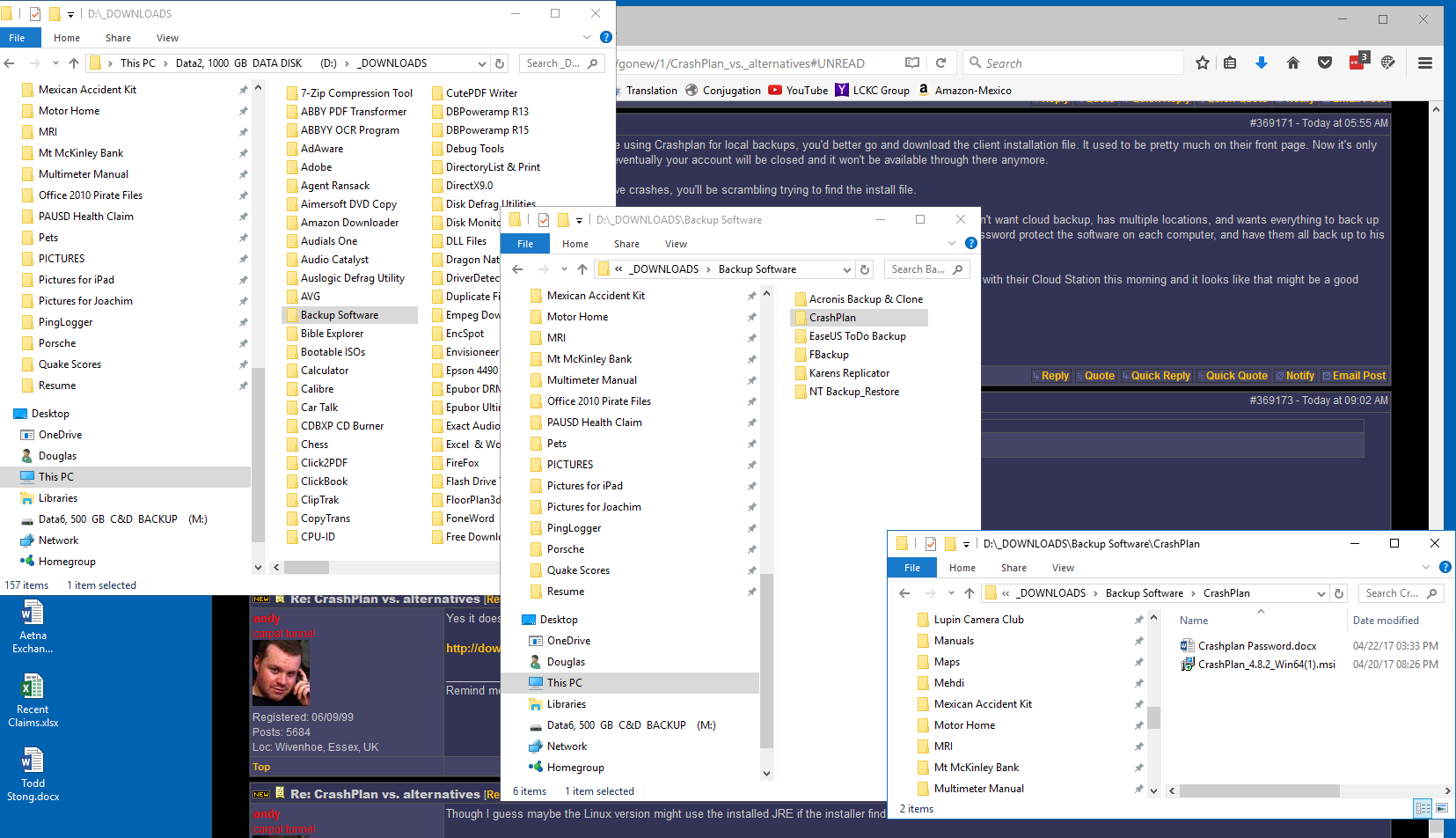Go up one level in CrashPlan window
The height and width of the screenshot is (838, 1456).
click(969, 593)
